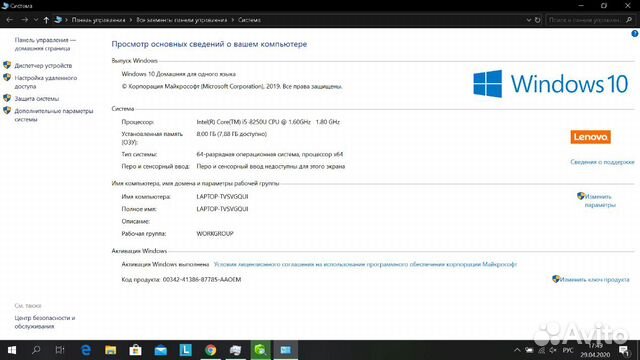
Task: Open Microsoft license terms link
Action: pos(365,264)
